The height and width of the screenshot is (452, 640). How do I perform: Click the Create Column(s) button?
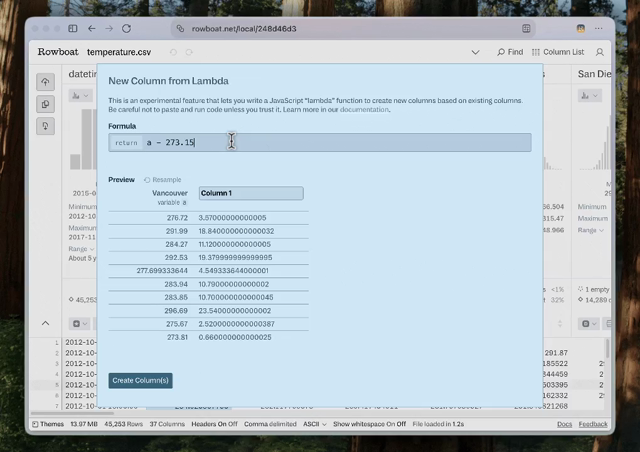pos(140,381)
